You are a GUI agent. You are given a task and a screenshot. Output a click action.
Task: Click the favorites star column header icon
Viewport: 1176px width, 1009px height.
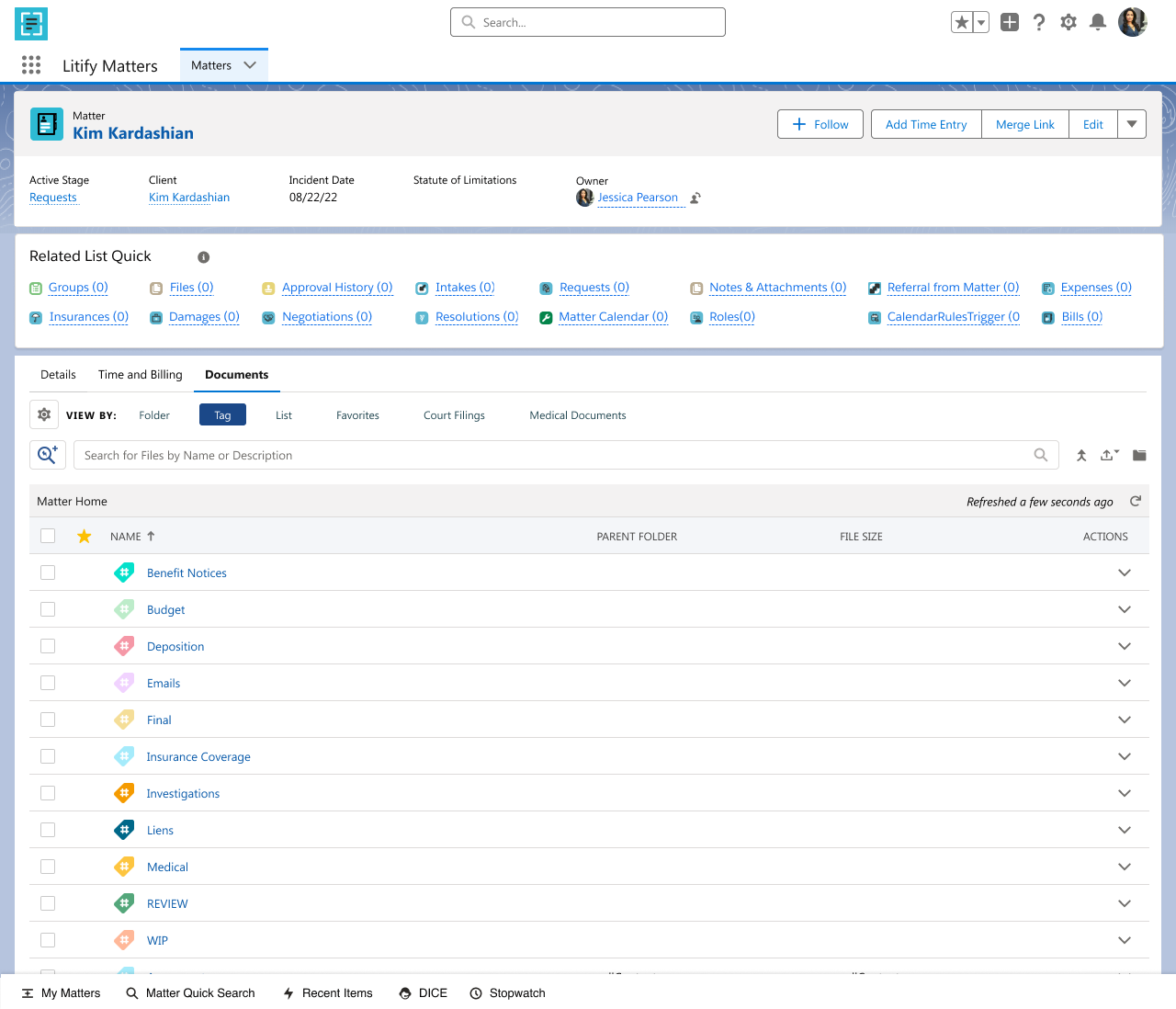(x=85, y=536)
